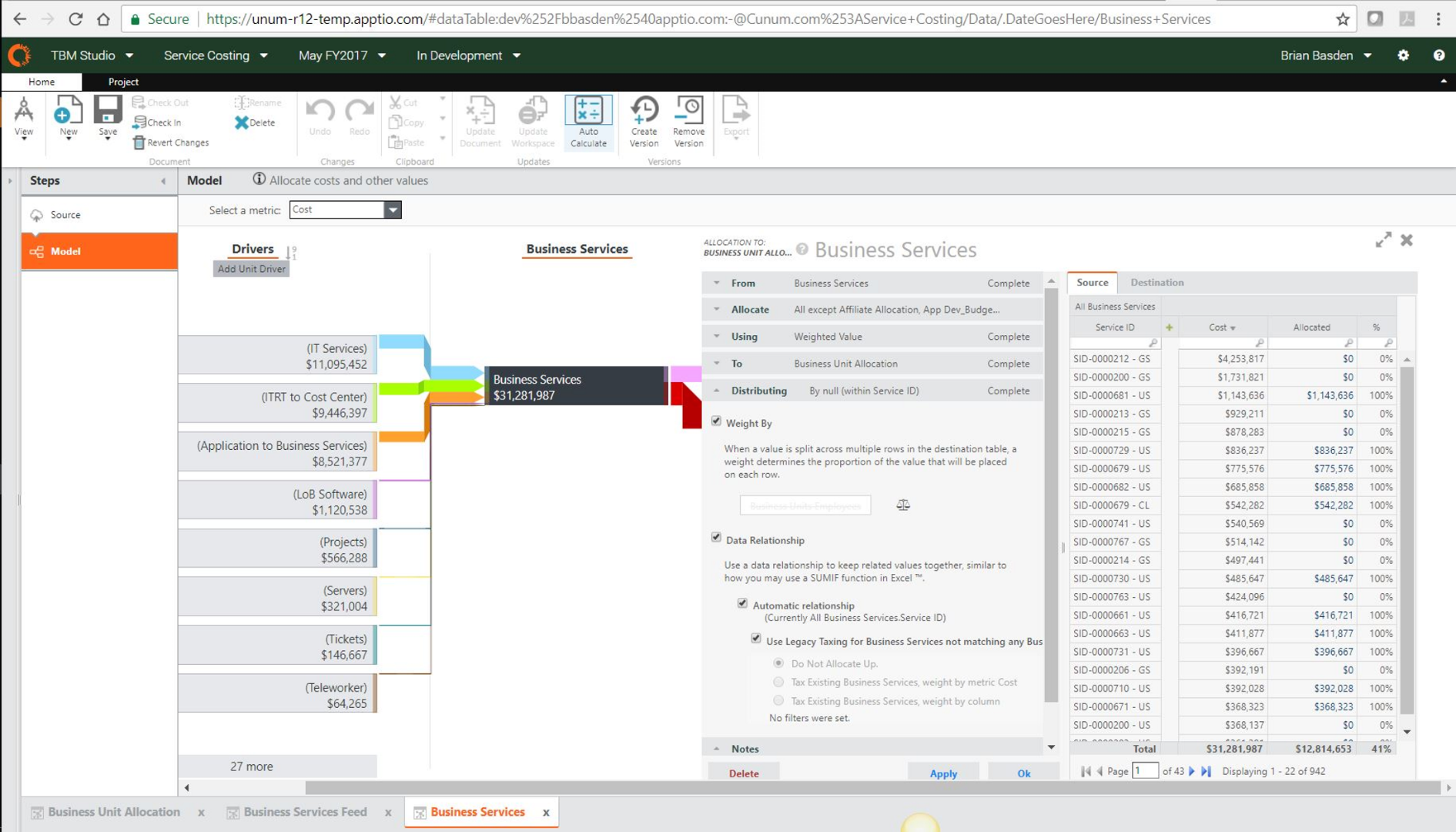Delete the document via ribbon
The height and width of the screenshot is (832, 1456).
click(255, 122)
